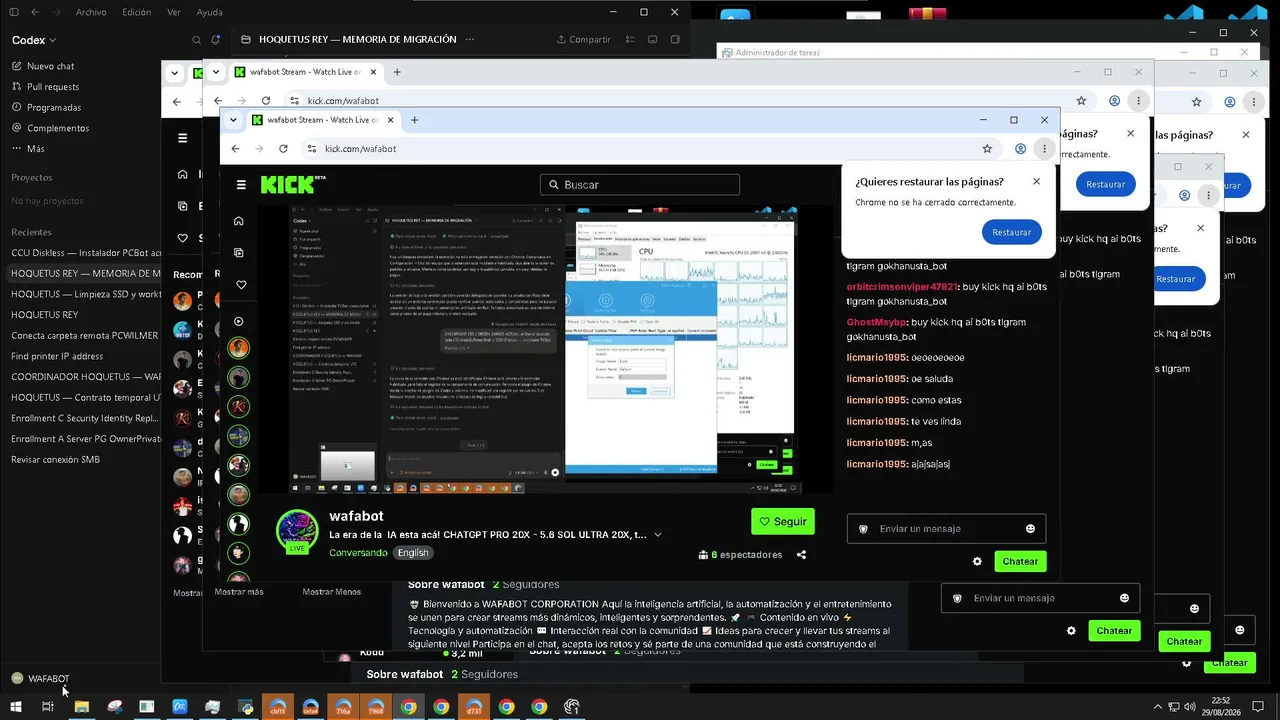Open the Windows Start menu
1280x720 pixels.
point(16,707)
